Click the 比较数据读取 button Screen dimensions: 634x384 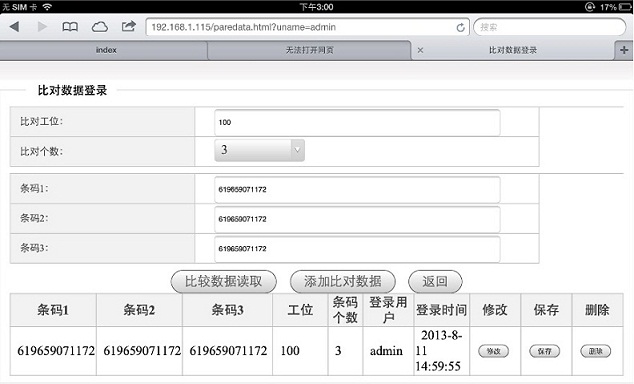click(x=224, y=281)
